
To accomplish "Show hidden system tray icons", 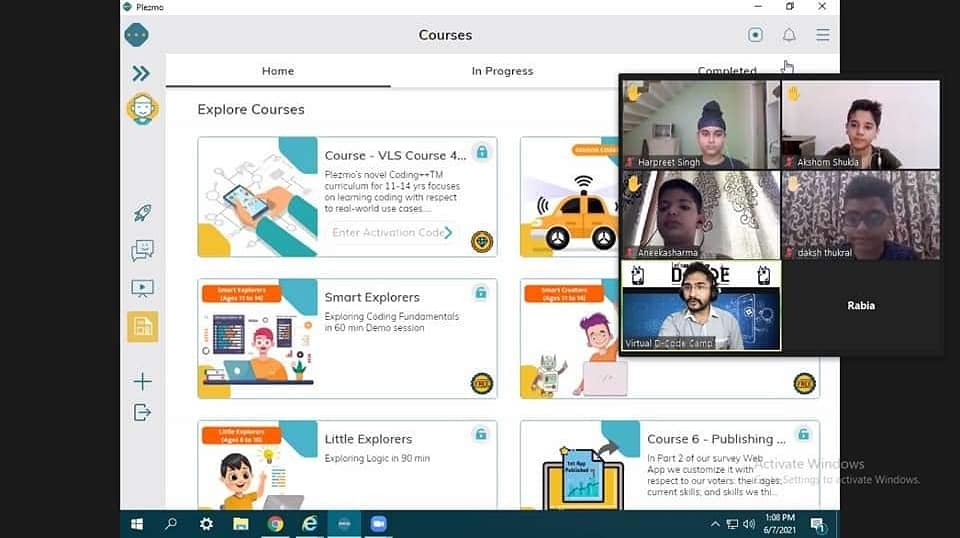I will (714, 524).
